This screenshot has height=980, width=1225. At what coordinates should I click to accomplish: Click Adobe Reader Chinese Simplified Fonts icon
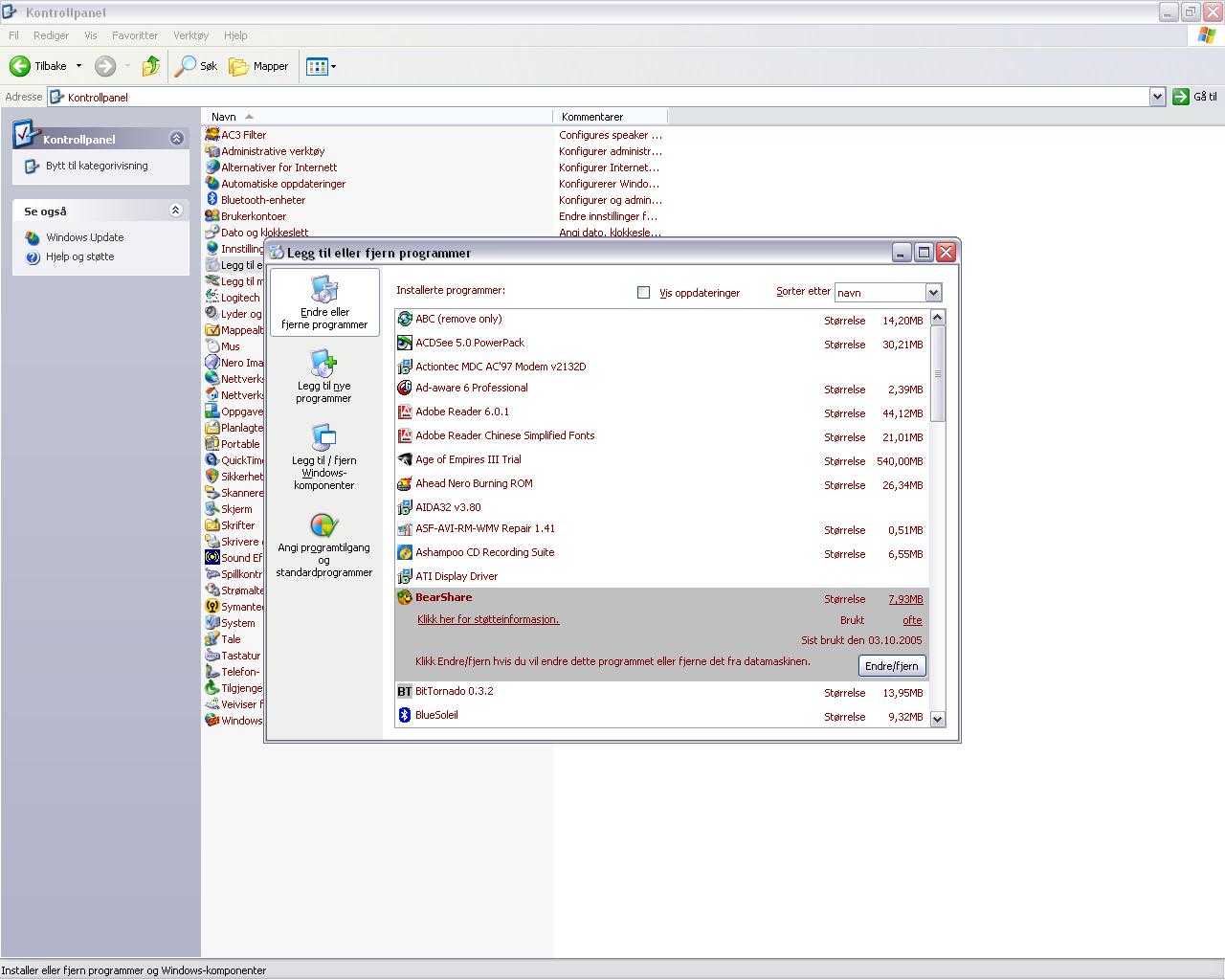[405, 435]
